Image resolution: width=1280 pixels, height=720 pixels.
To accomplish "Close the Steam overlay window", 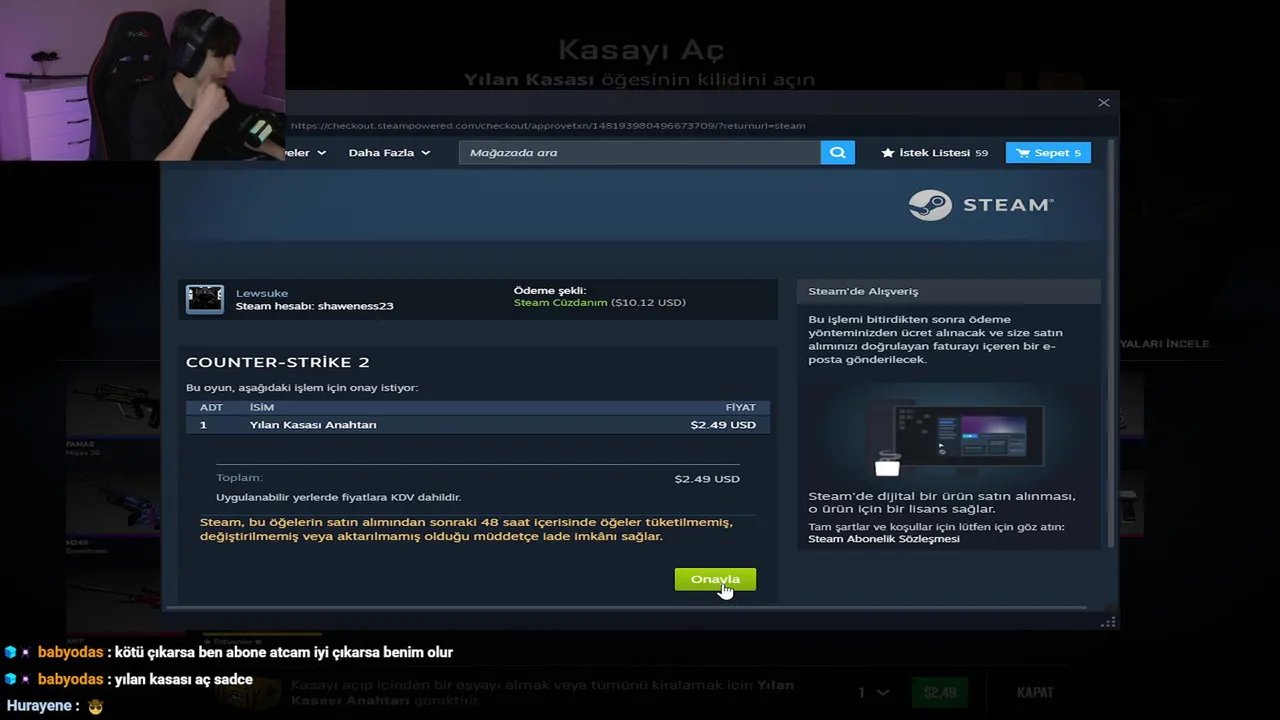I will pyautogui.click(x=1104, y=103).
